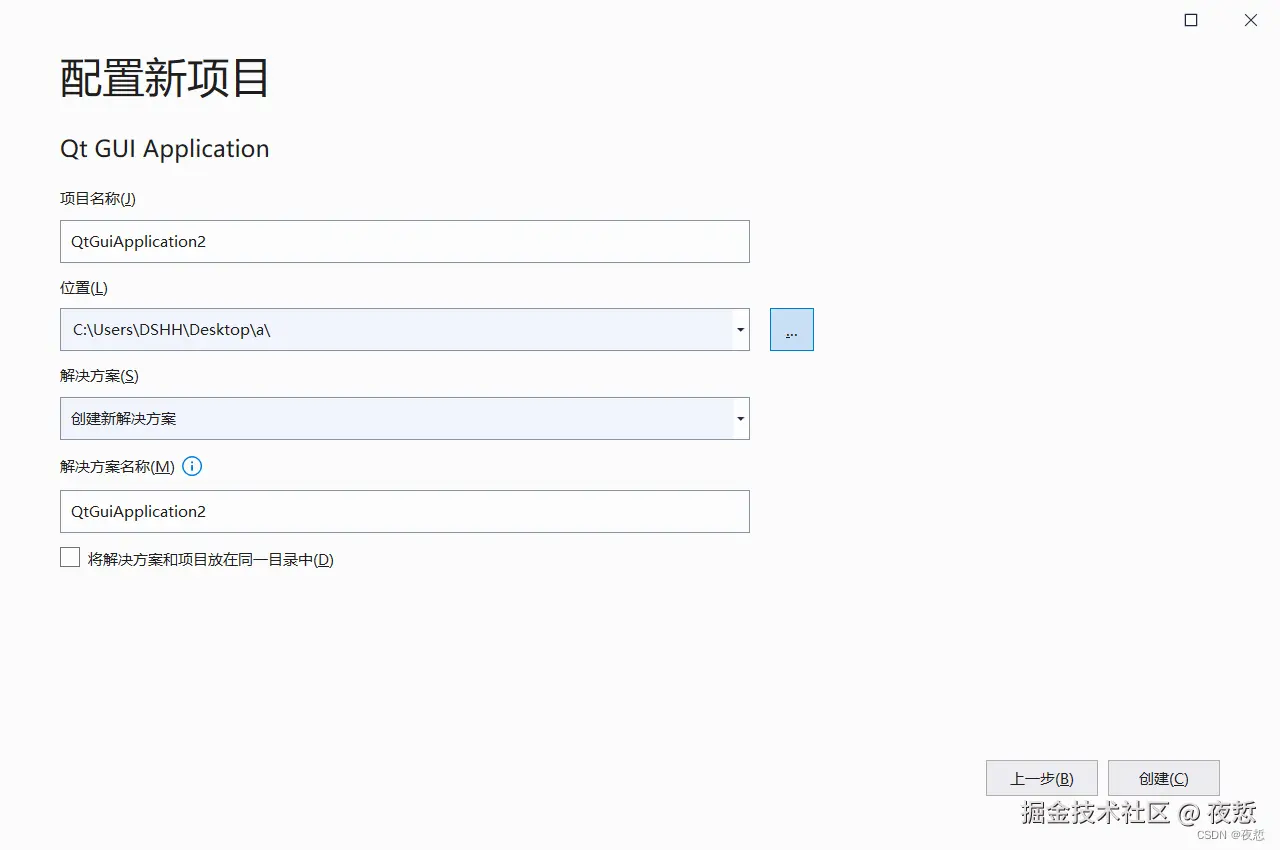Image resolution: width=1280 pixels, height=850 pixels.
Task: Focus the solution name field 解决方案名称
Action: click(x=405, y=511)
